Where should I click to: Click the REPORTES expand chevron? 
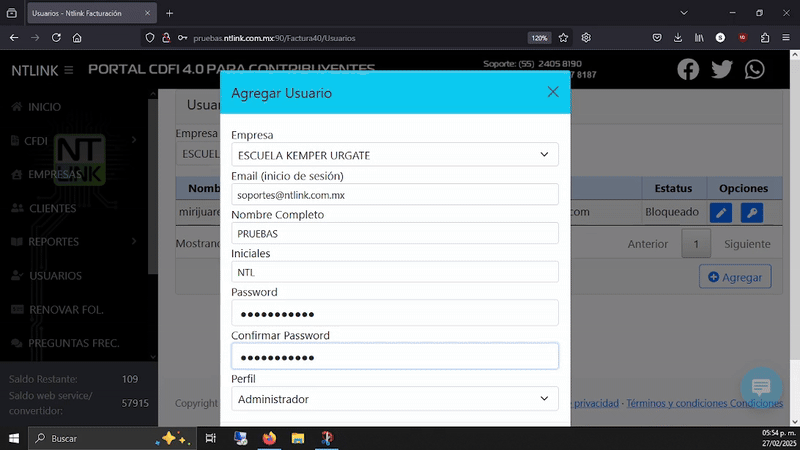coord(134,241)
